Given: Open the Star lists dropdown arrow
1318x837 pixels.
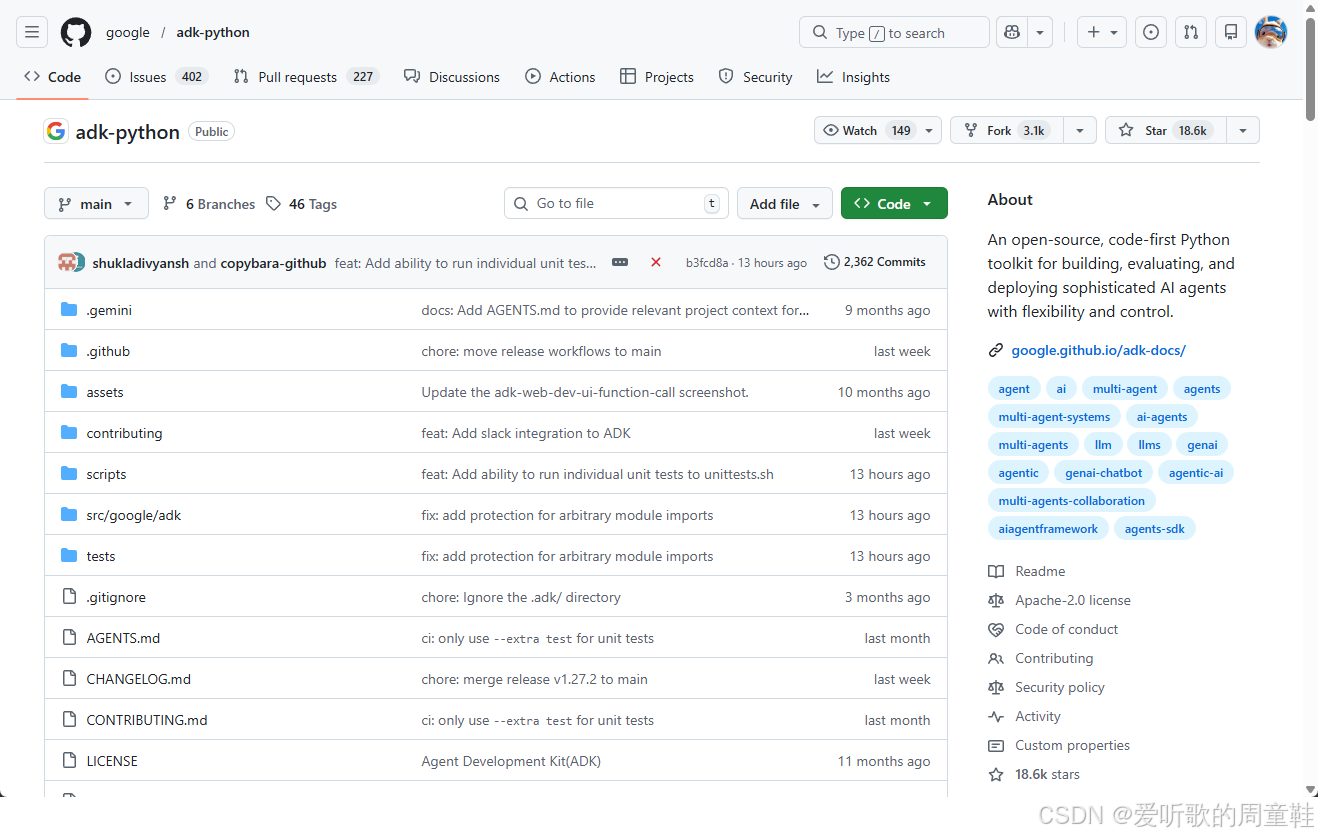Looking at the screenshot, I should (1242, 130).
